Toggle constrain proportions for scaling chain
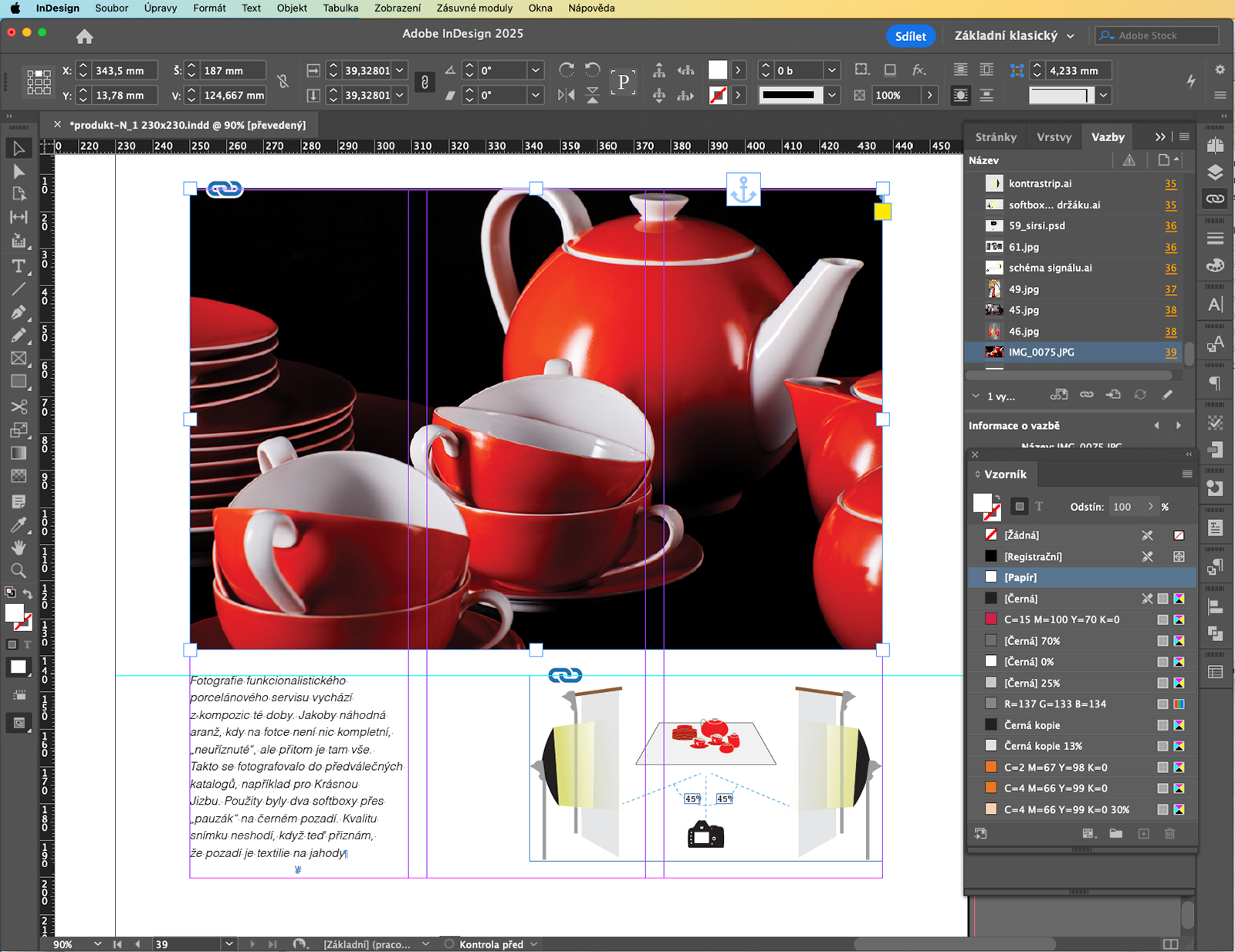Image resolution: width=1235 pixels, height=952 pixels. (x=425, y=83)
